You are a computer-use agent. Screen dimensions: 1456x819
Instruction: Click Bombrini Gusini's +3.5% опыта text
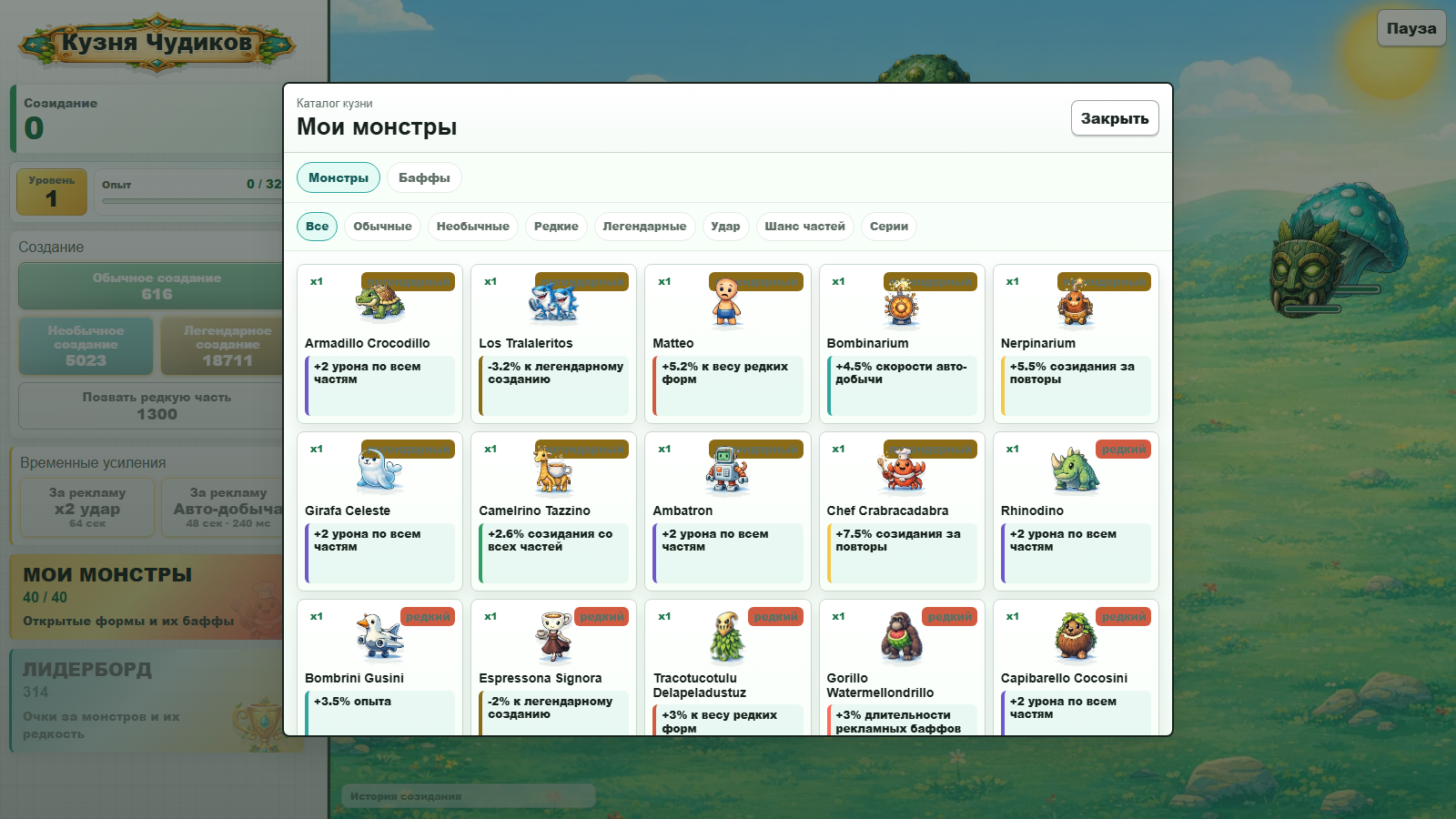[352, 702]
